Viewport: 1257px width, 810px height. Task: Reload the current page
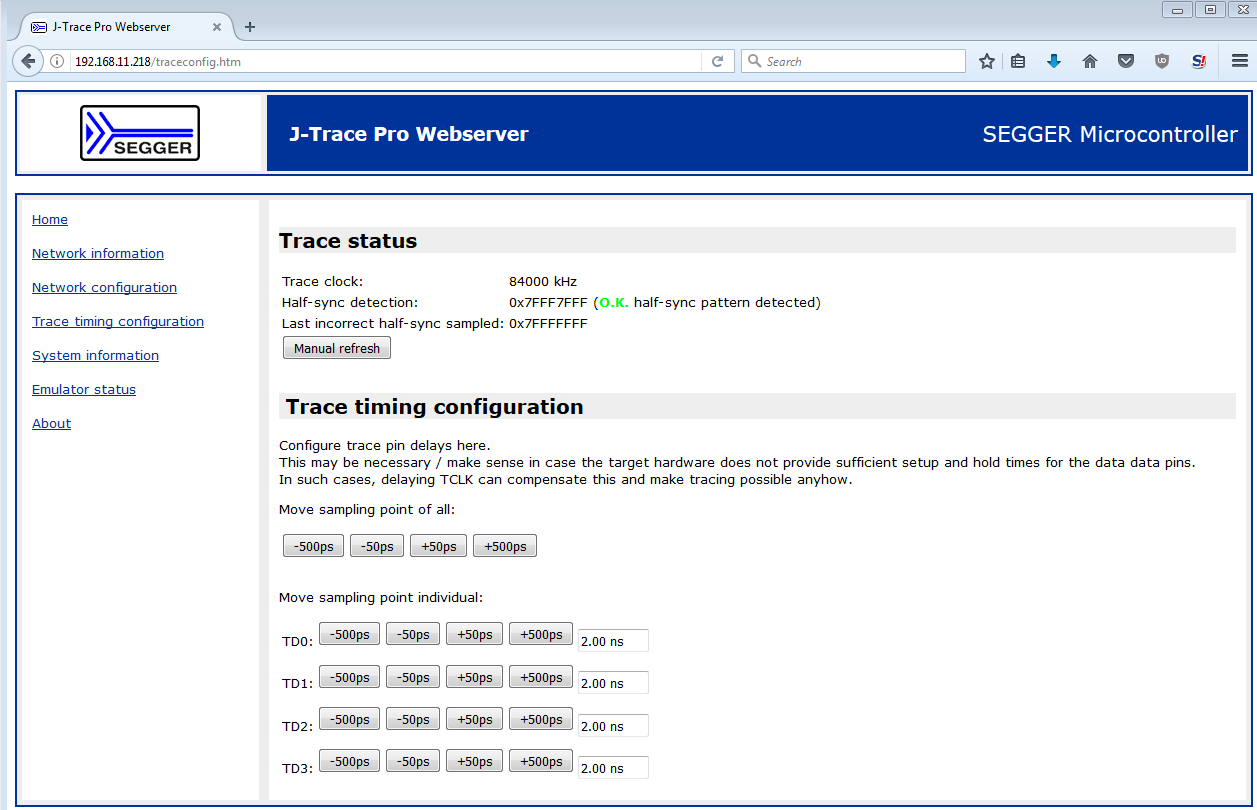point(717,61)
